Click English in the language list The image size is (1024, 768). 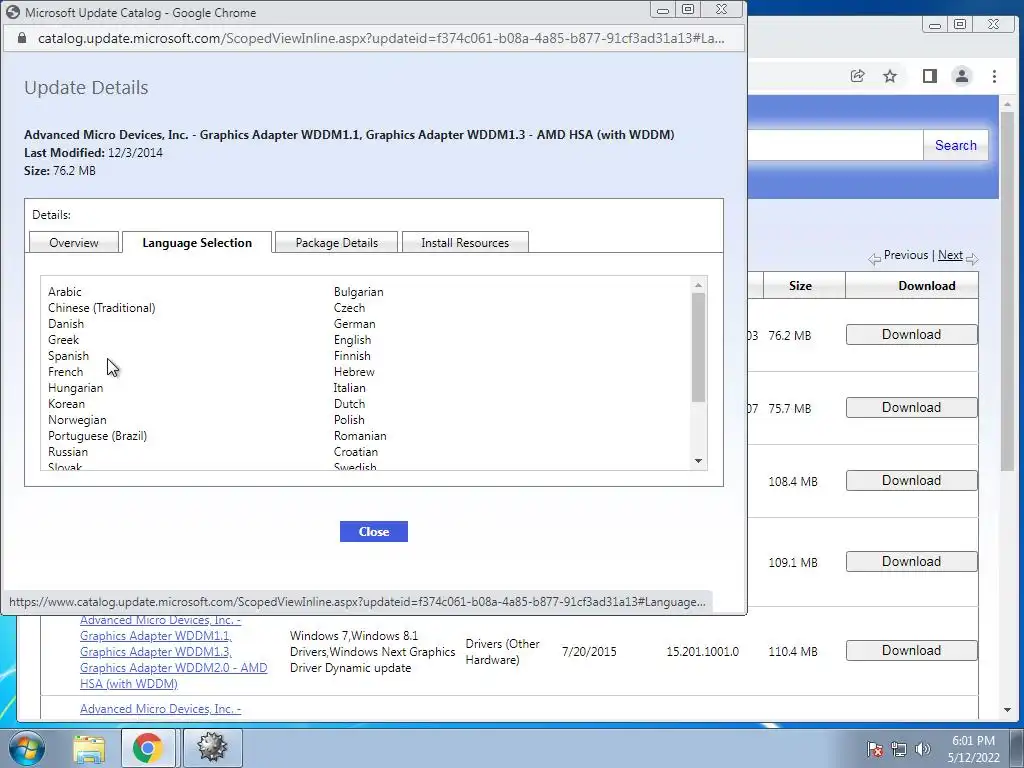pyautogui.click(x=352, y=340)
